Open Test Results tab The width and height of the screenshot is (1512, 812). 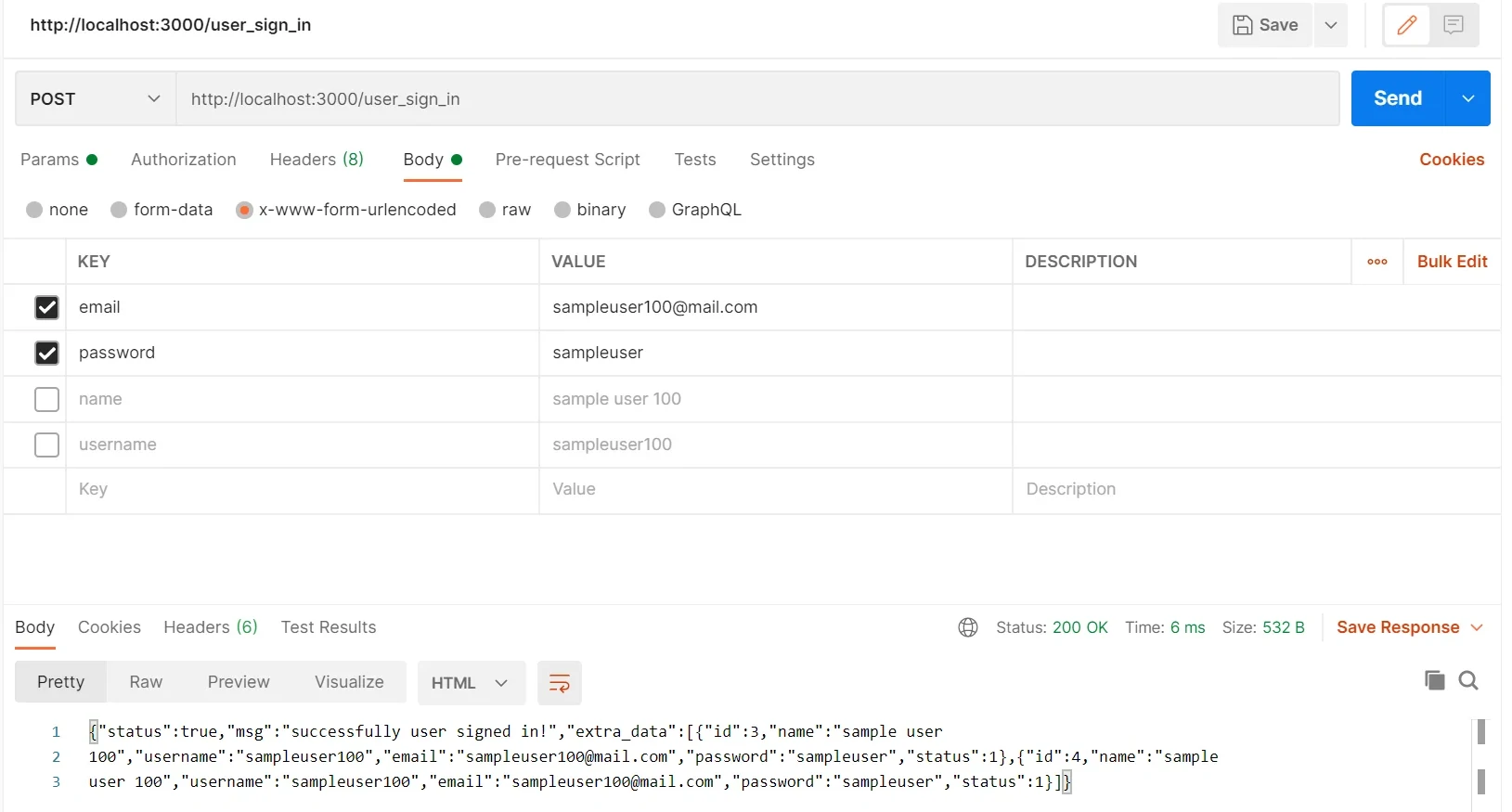[329, 627]
